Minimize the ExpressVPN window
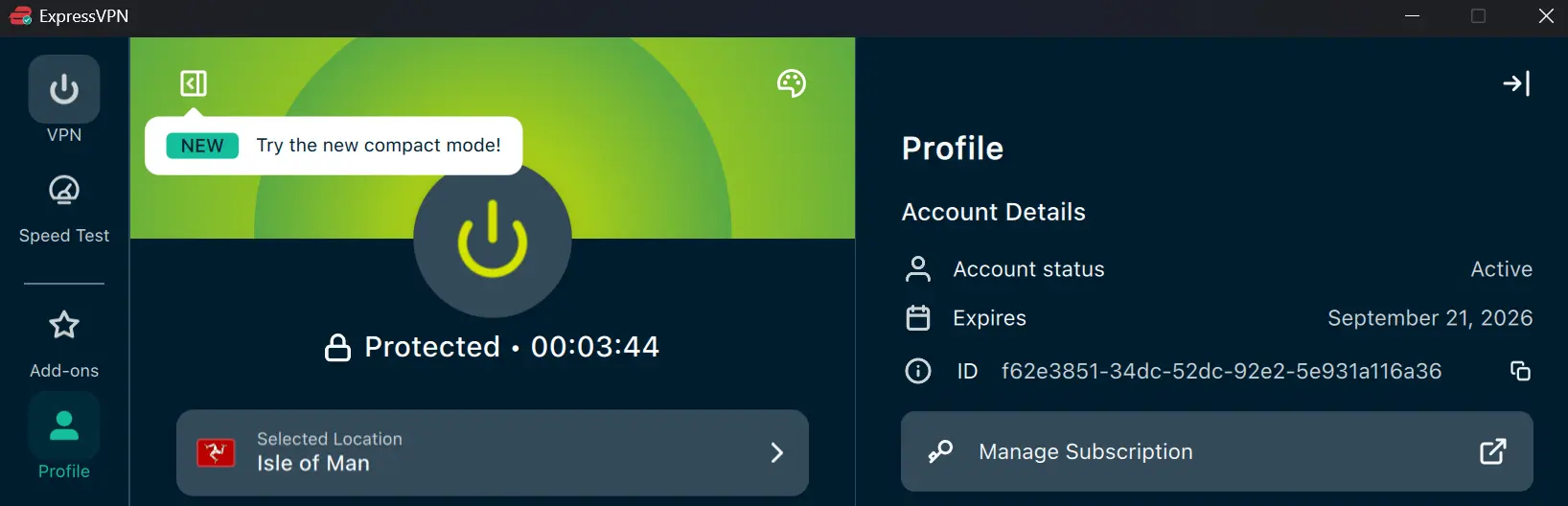This screenshot has width=1568, height=506. (x=1412, y=16)
